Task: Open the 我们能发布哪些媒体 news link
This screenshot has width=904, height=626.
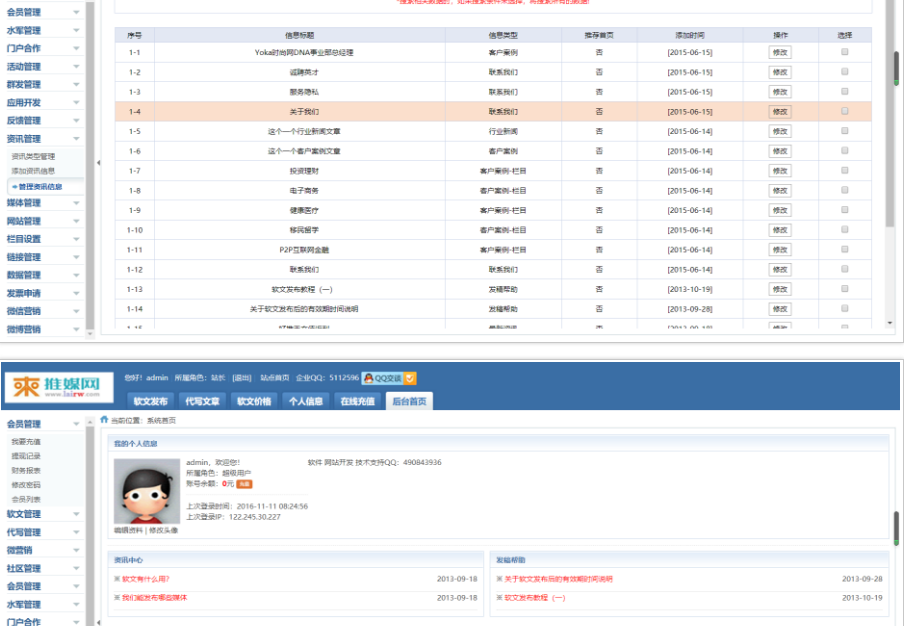Action: 154,598
